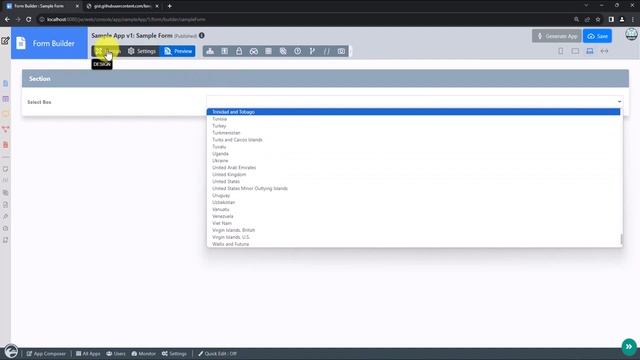
Task: Choose Tunisia from the list
Action: click(x=413, y=119)
